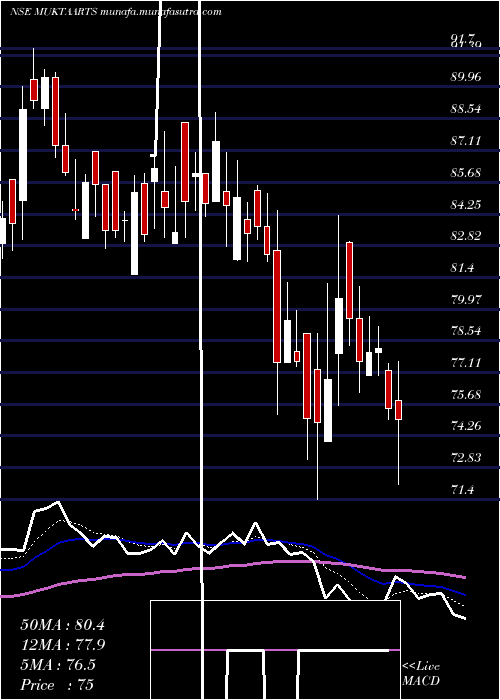The width and height of the screenshot is (500, 700).
Task: Click the 12MA : 77.9 value
Action: pos(62,645)
